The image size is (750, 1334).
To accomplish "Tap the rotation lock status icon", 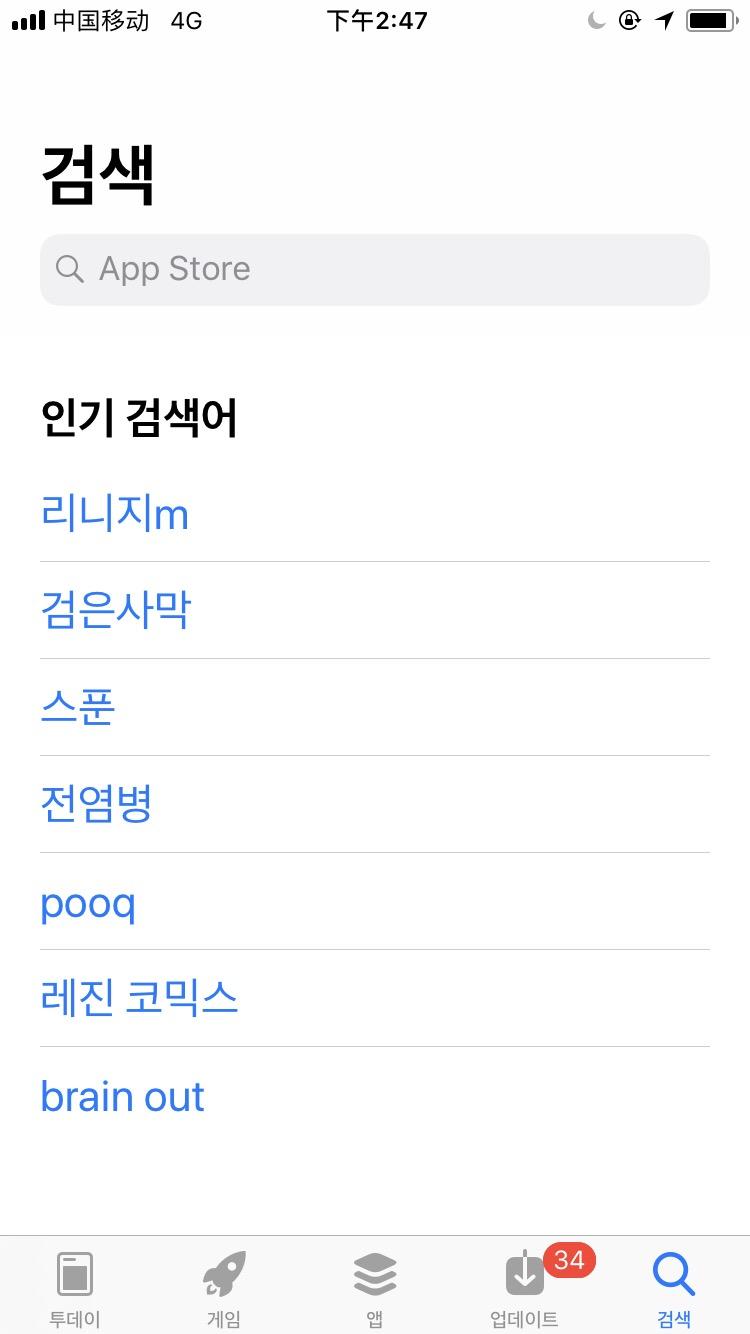I will point(629,20).
